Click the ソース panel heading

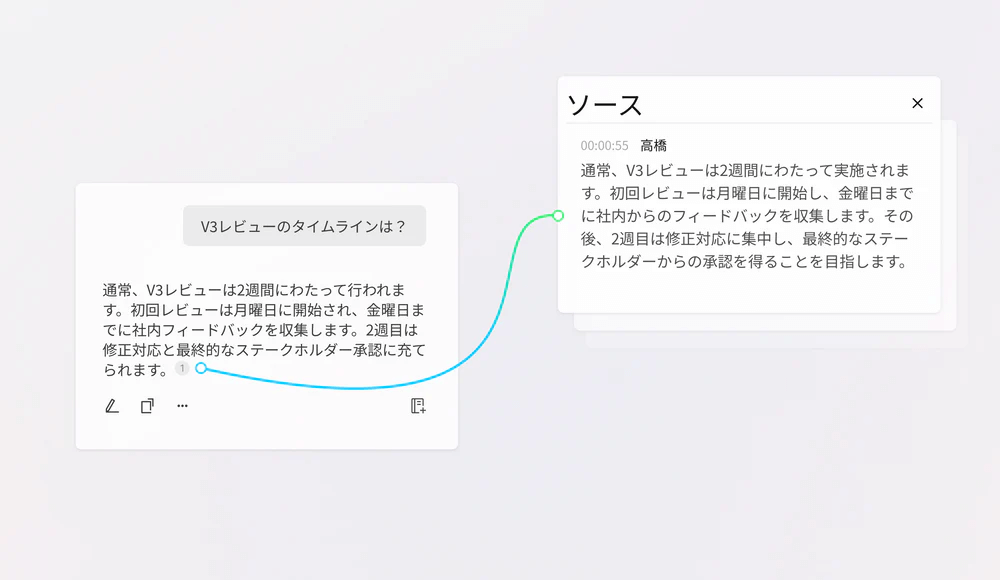click(x=604, y=104)
